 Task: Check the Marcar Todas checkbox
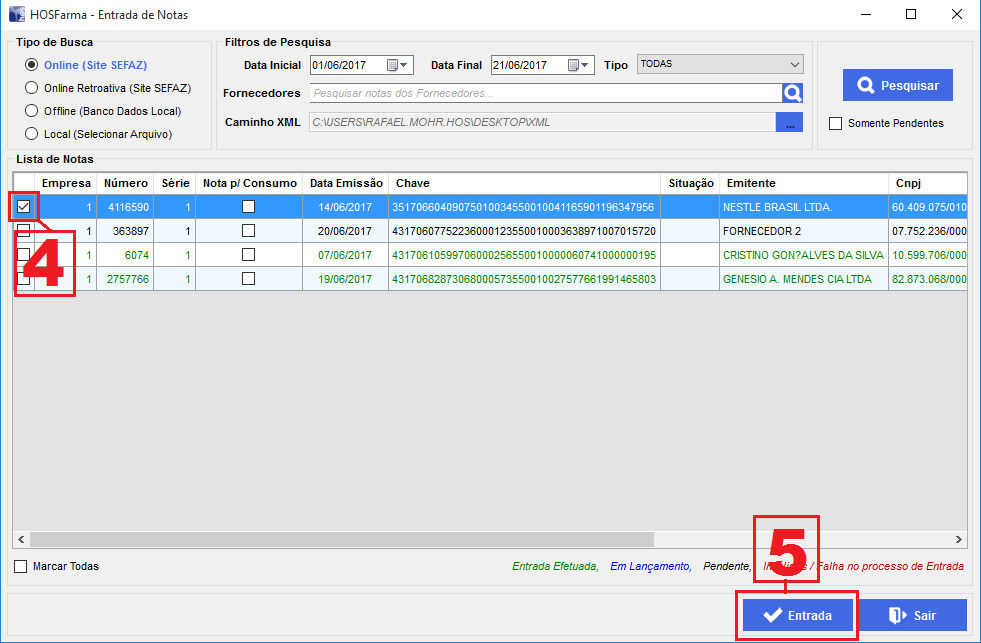tap(21, 566)
